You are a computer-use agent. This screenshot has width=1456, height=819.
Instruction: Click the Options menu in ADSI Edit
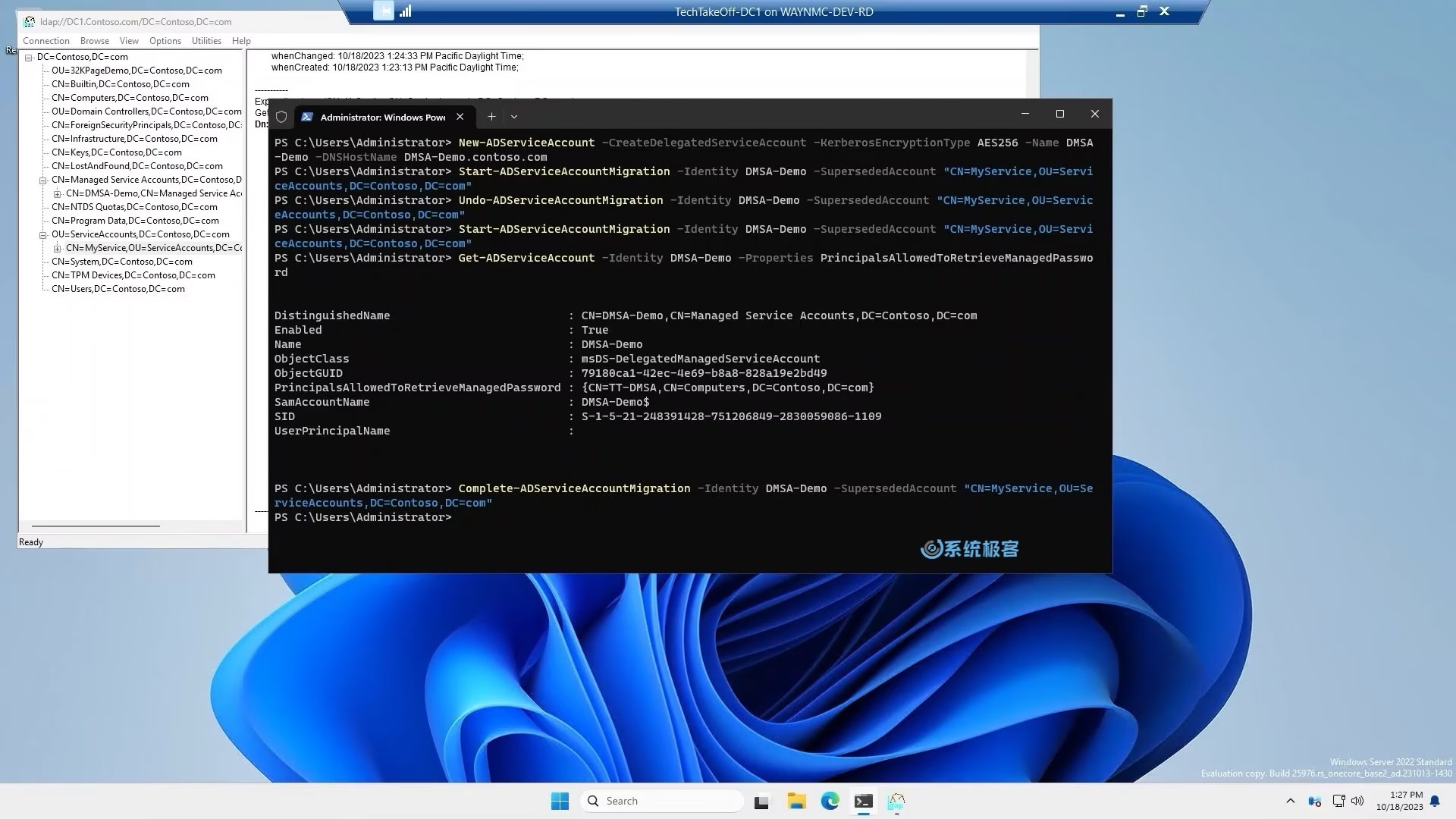pos(165,40)
